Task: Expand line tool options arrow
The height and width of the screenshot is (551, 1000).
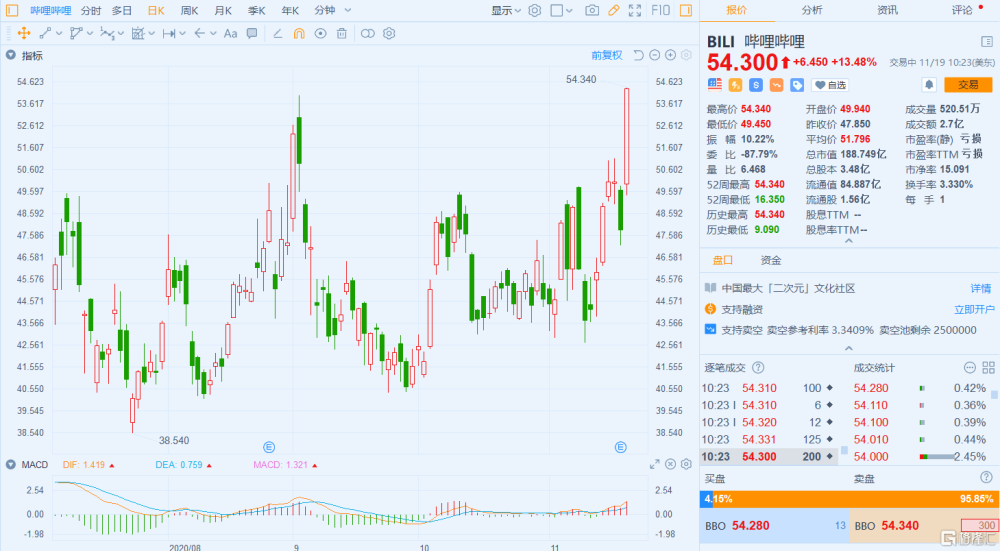Action: click(59, 33)
